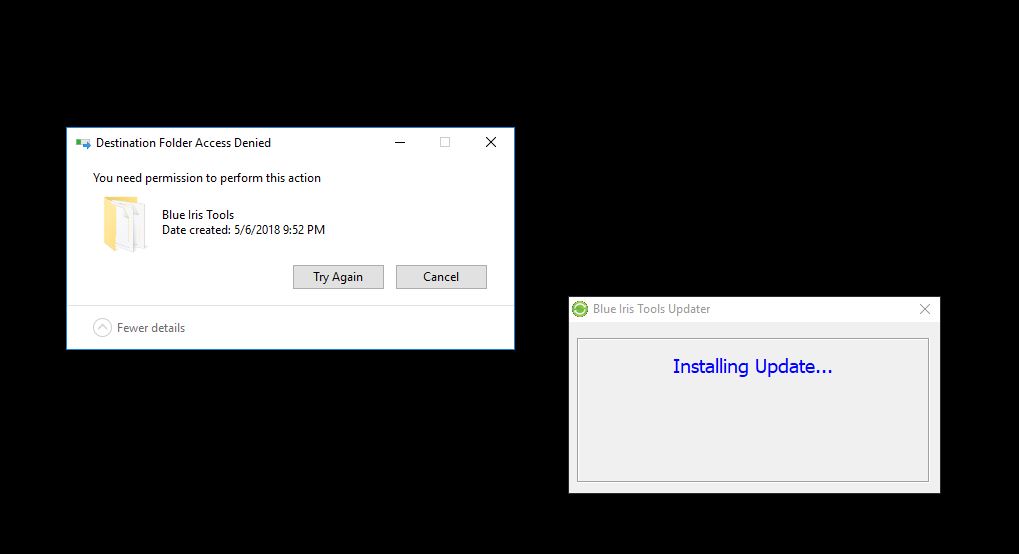Click the file transfer icon in dialog title bar
The height and width of the screenshot is (554, 1019).
click(x=83, y=143)
